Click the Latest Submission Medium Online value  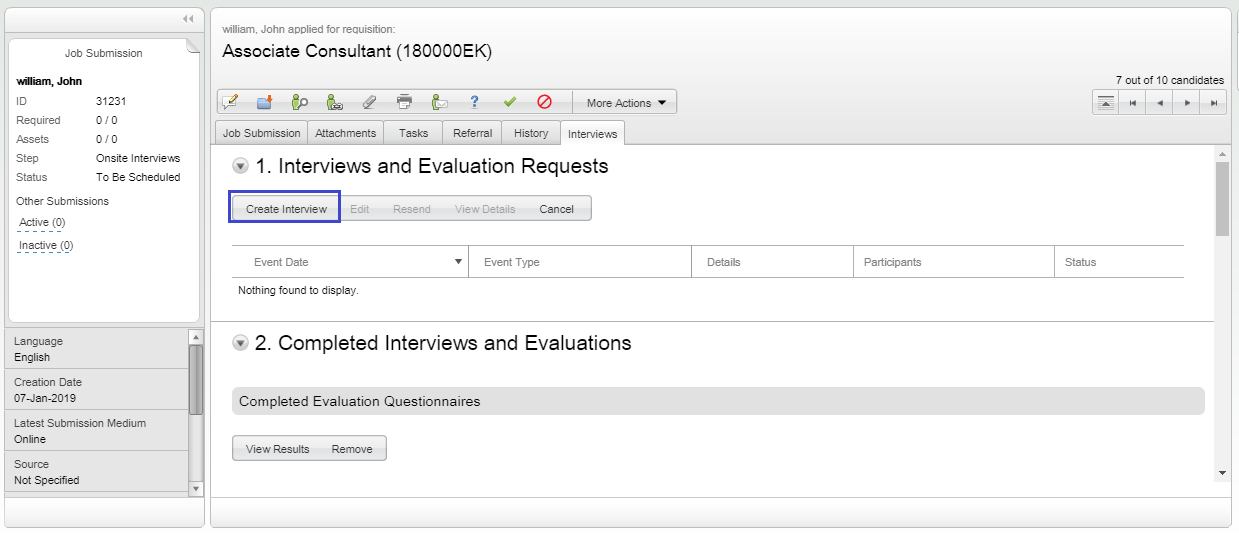tap(30, 439)
